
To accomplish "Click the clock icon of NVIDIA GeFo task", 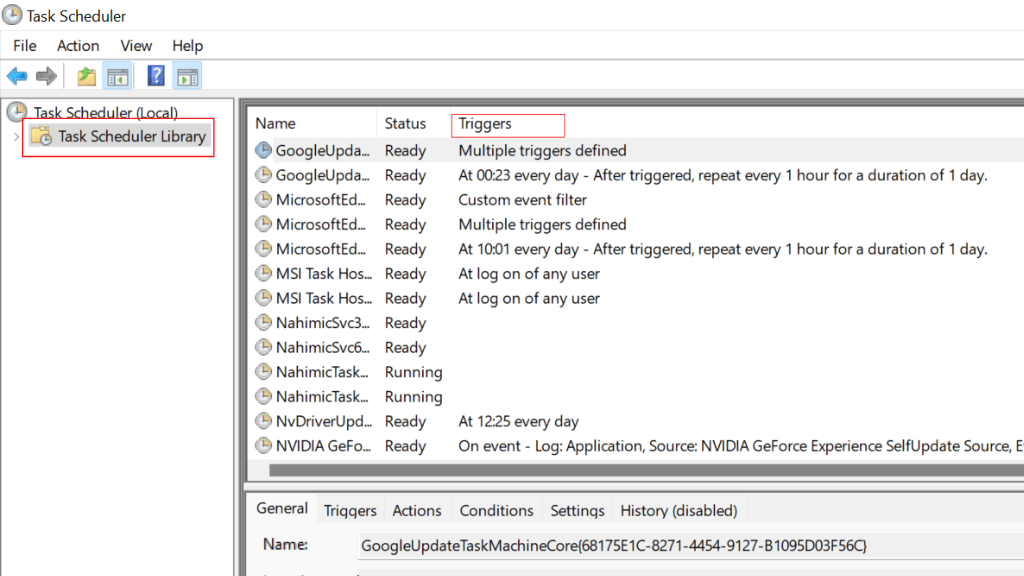I will [x=264, y=446].
